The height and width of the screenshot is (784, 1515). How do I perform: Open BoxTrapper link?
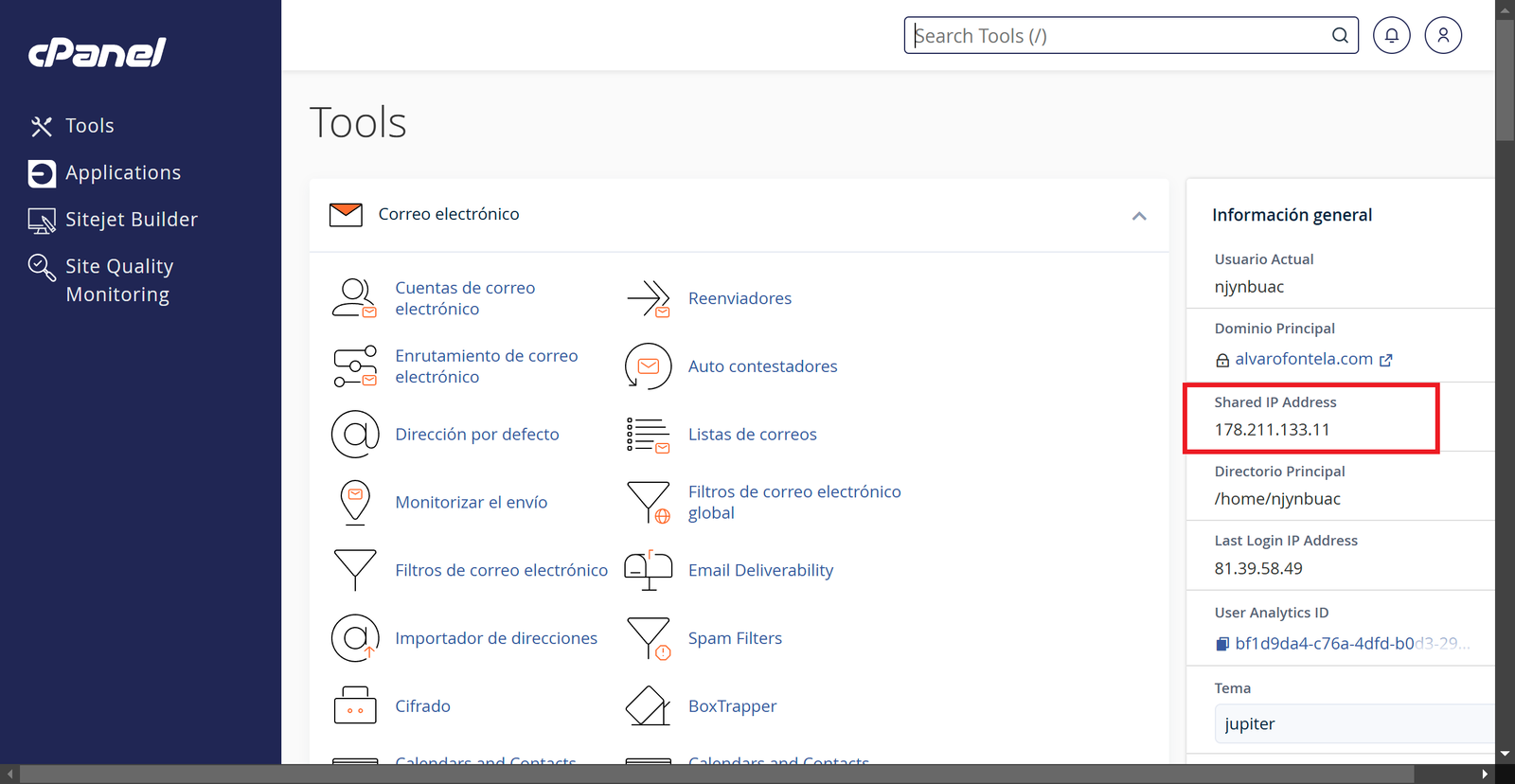point(732,706)
